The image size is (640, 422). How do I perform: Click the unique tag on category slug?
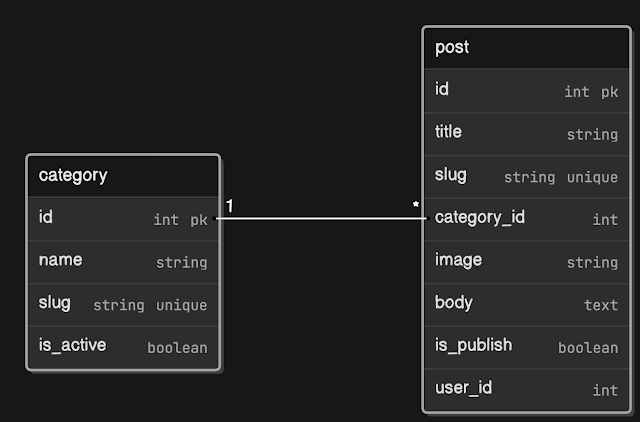pyautogui.click(x=182, y=306)
